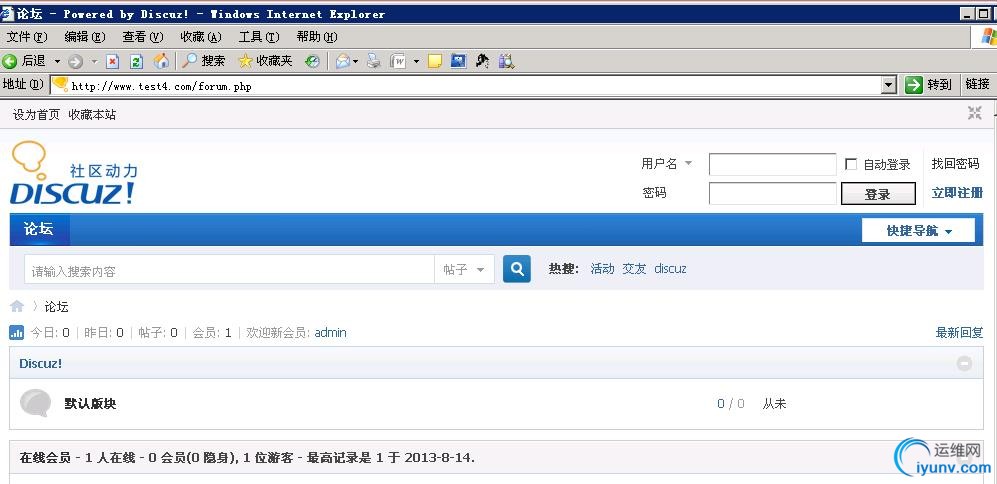This screenshot has height=484, width=997.
Task: Click the 登录 login button
Action: (878, 194)
